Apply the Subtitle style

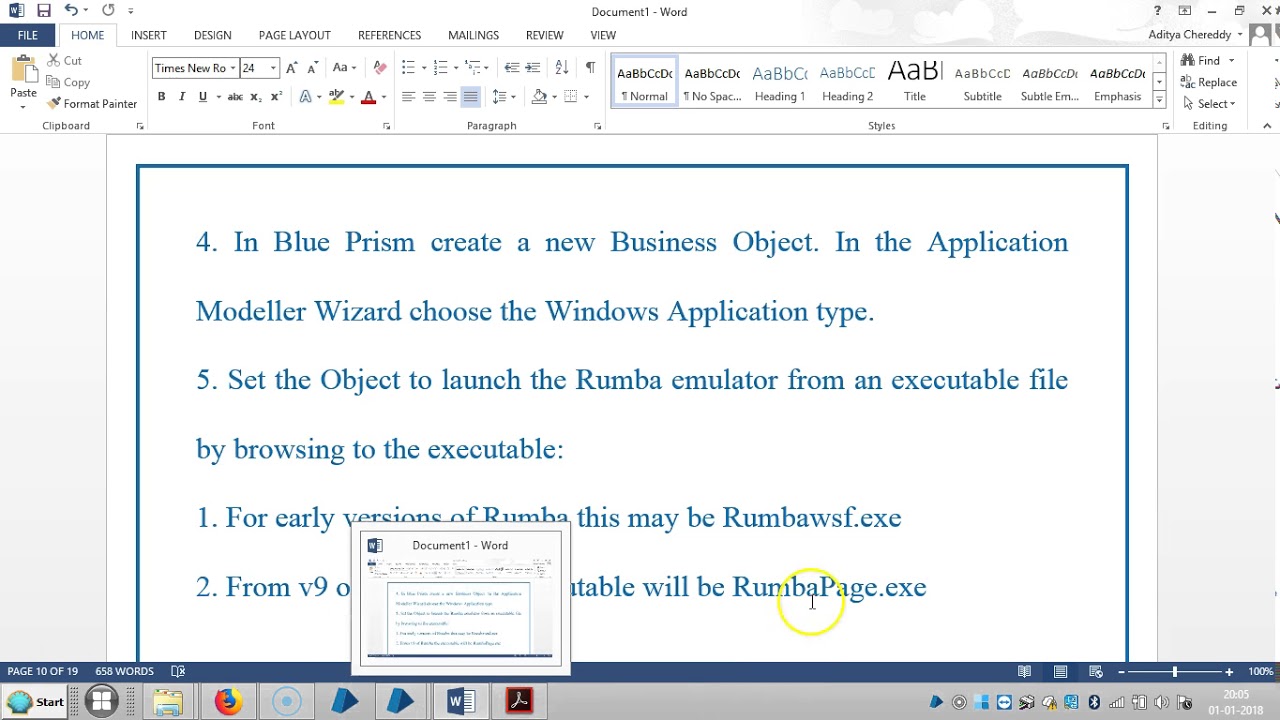click(x=982, y=83)
